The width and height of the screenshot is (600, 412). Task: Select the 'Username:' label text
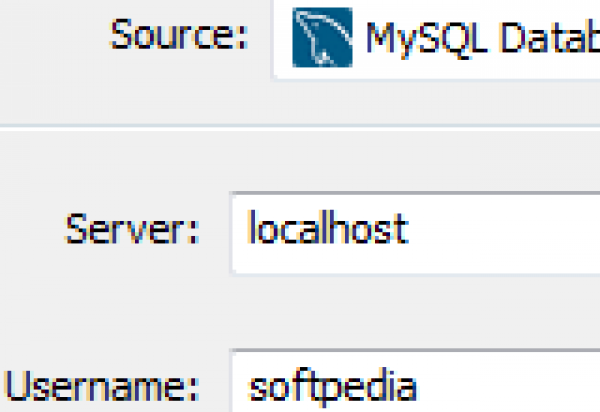(102, 386)
